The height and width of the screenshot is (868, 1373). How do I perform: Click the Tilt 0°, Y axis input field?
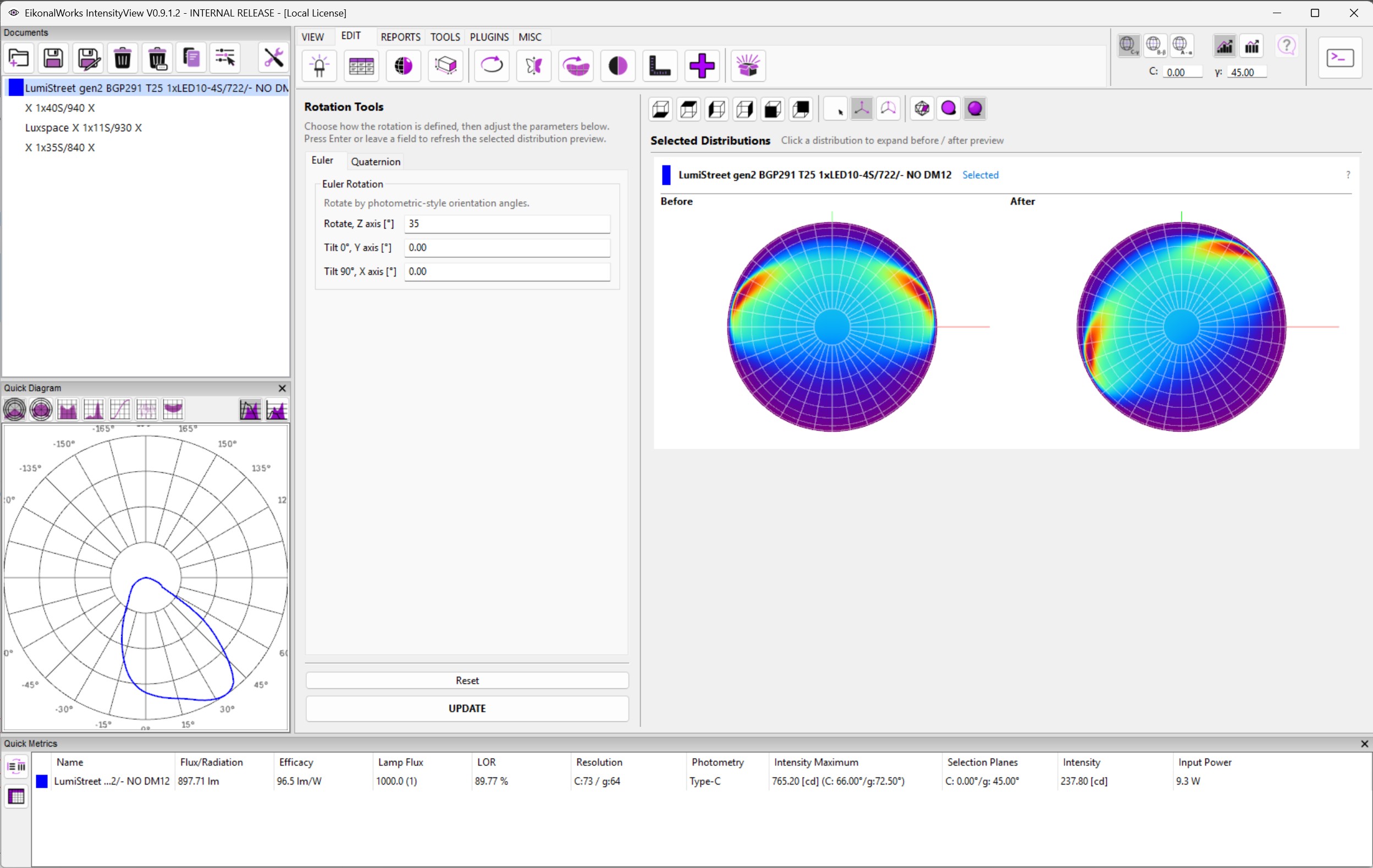(508, 248)
